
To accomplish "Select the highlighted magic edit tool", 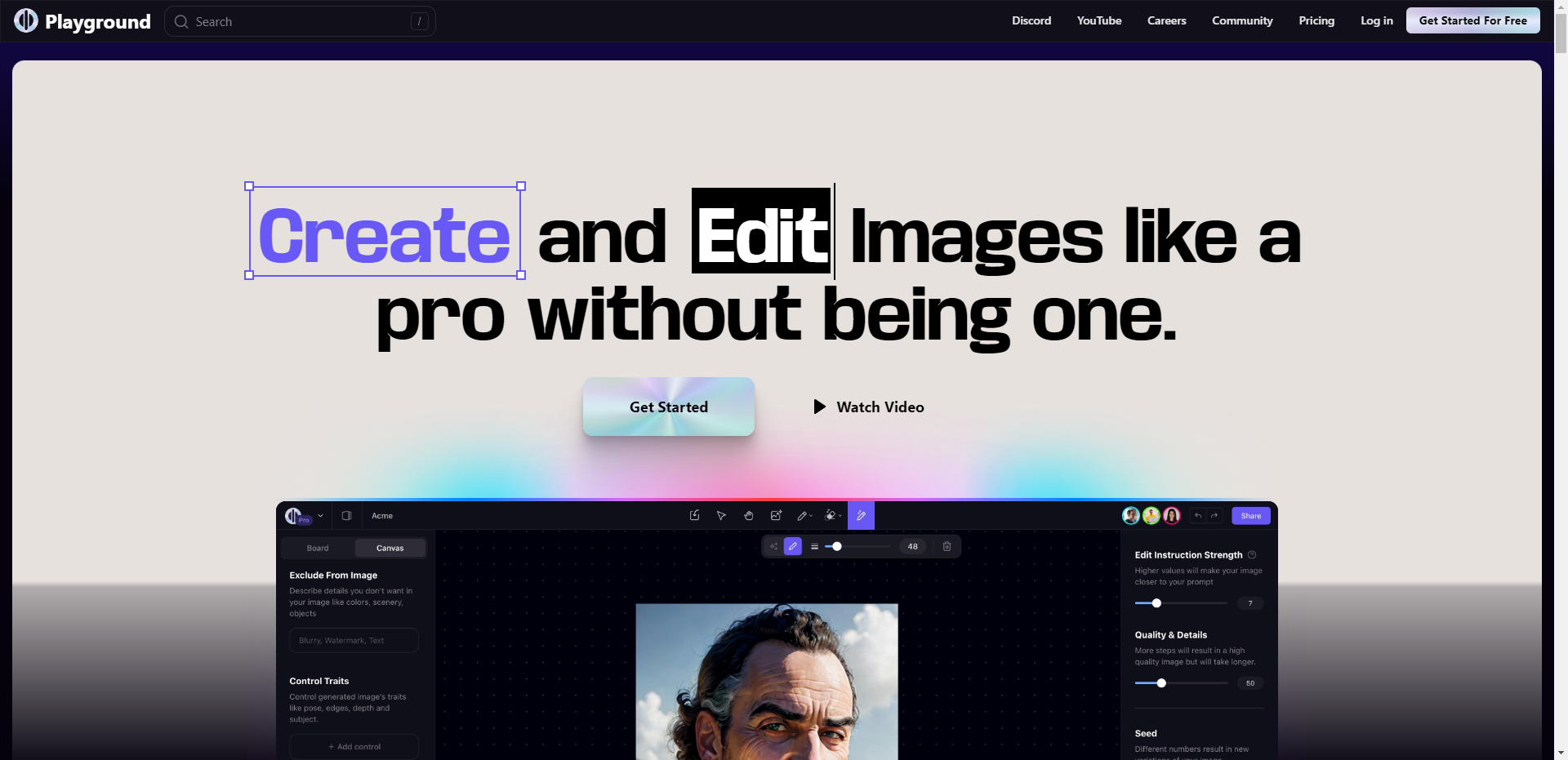I will coord(861,516).
